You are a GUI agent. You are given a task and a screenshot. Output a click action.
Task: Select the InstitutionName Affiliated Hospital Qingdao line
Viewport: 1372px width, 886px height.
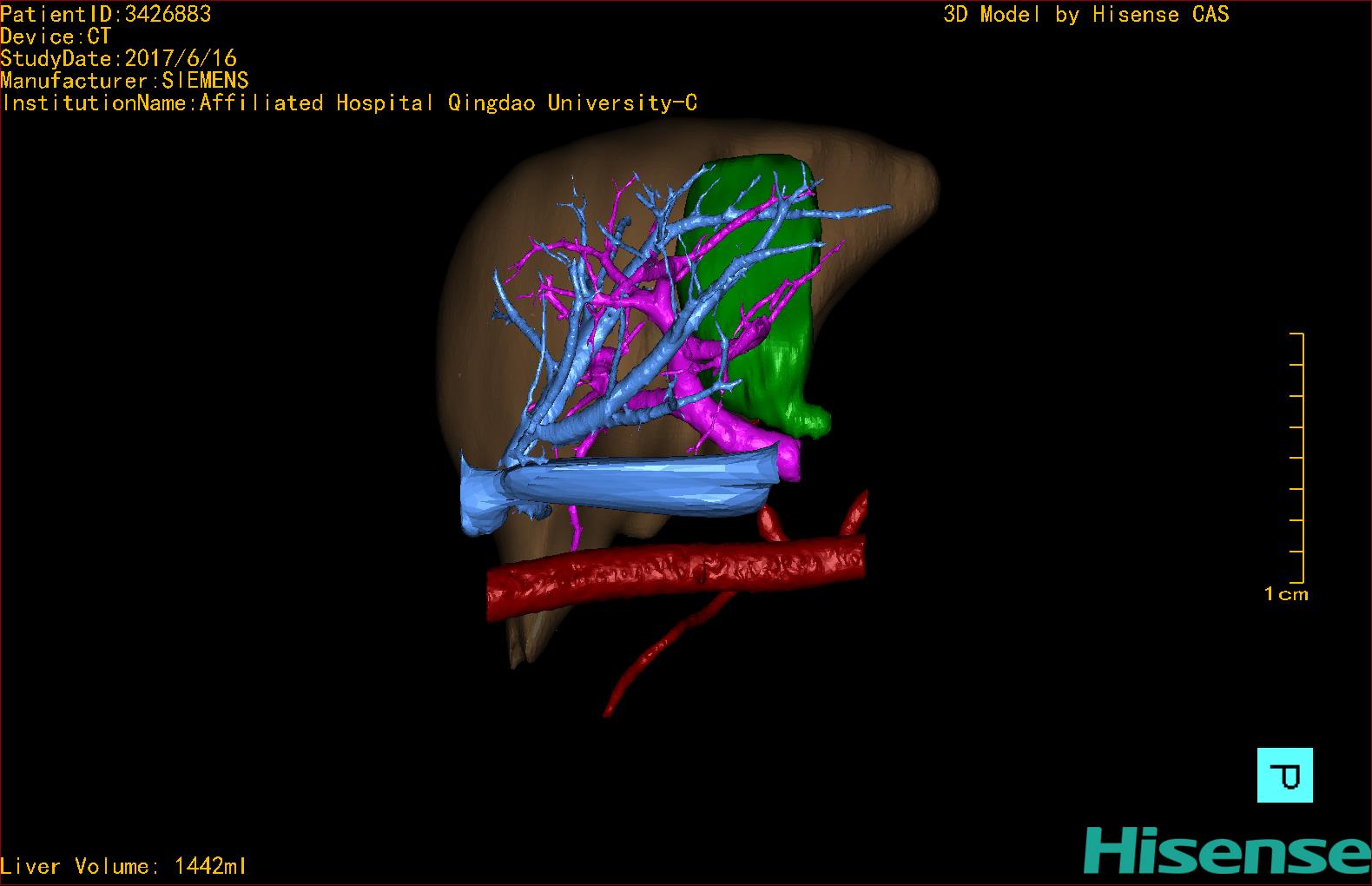click(349, 102)
